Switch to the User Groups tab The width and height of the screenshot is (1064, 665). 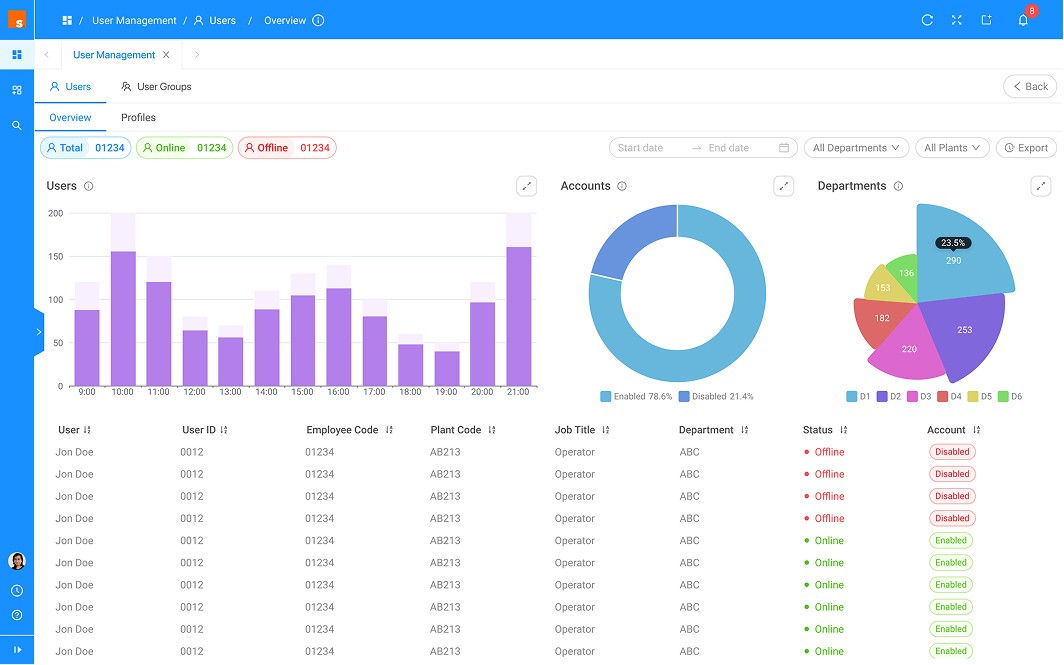[156, 87]
